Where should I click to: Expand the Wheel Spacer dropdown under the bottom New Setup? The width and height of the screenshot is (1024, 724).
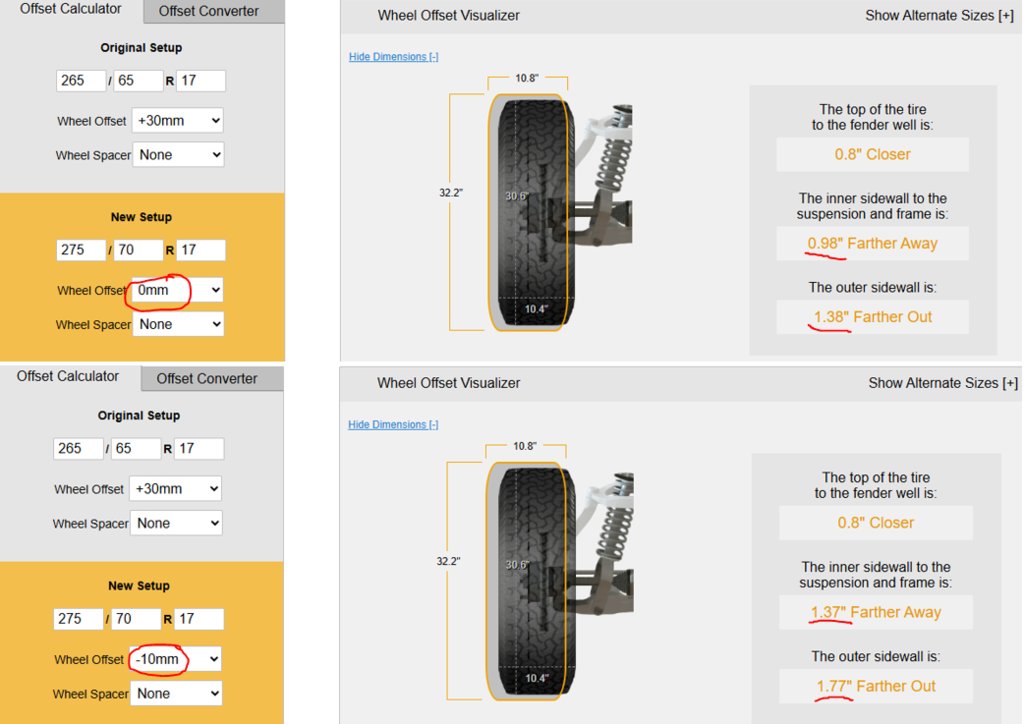tap(176, 693)
